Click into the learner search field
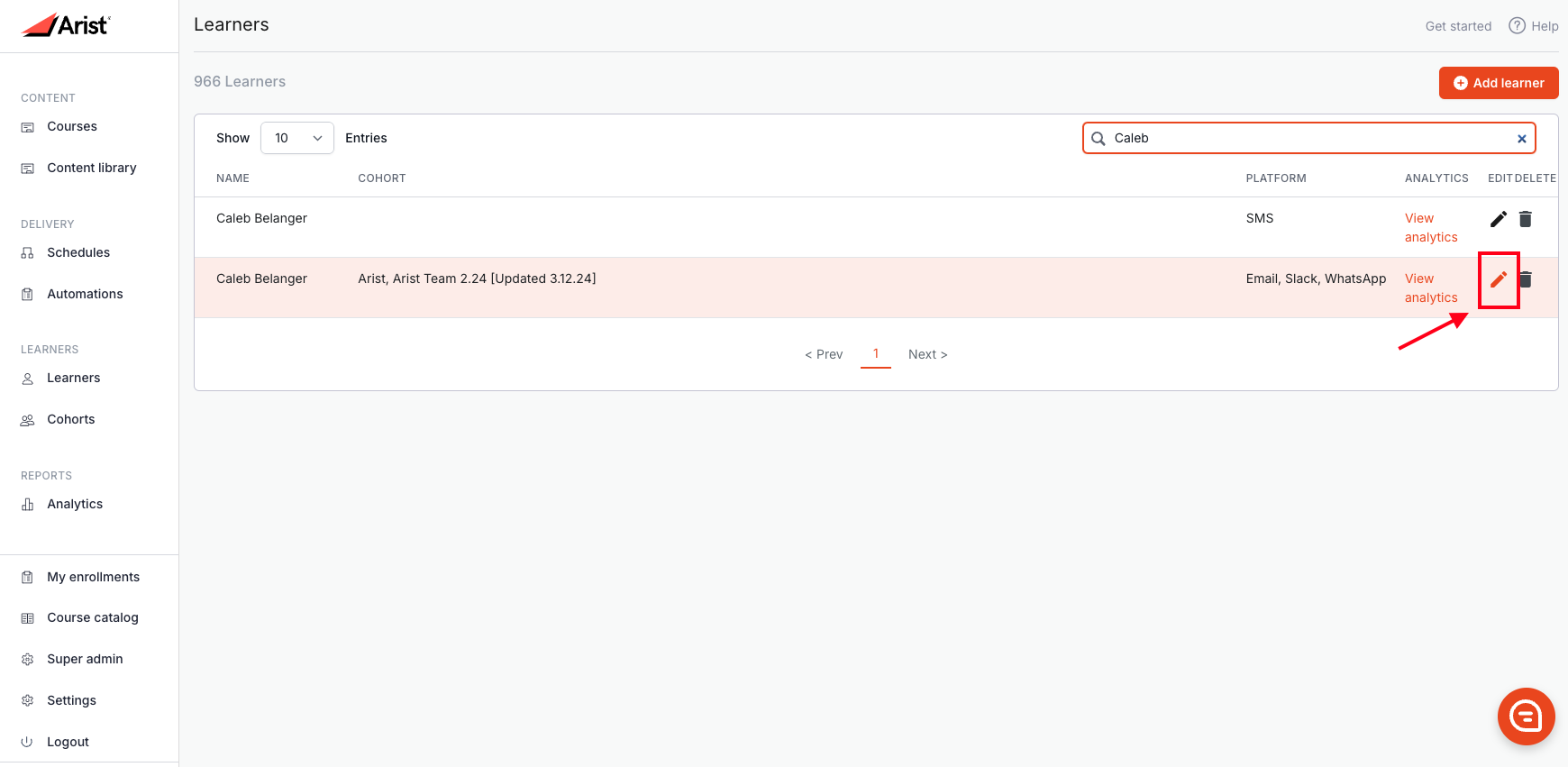The height and width of the screenshot is (767, 1568). pyautogui.click(x=1309, y=138)
